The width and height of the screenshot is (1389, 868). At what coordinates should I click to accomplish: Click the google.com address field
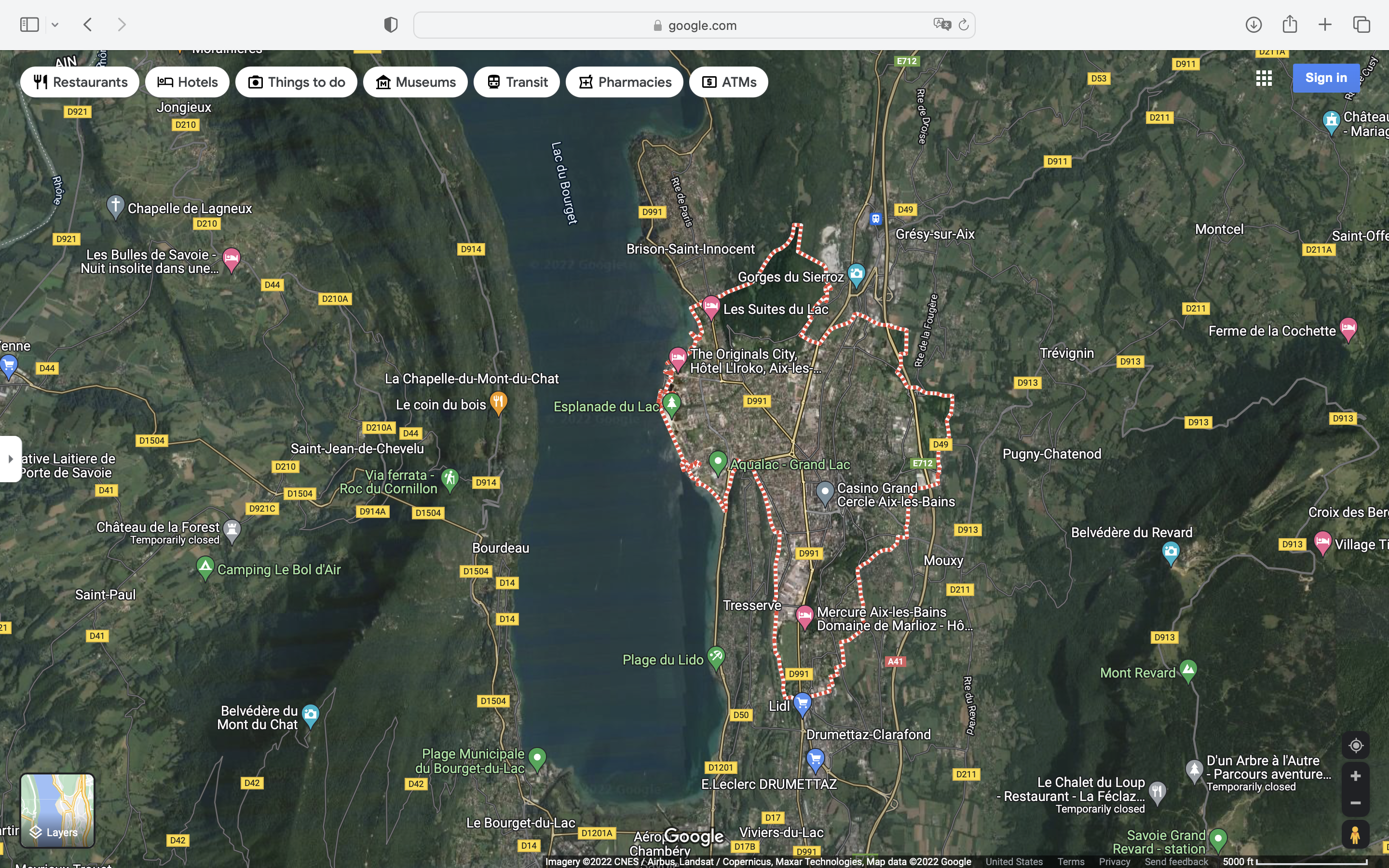coord(694,25)
